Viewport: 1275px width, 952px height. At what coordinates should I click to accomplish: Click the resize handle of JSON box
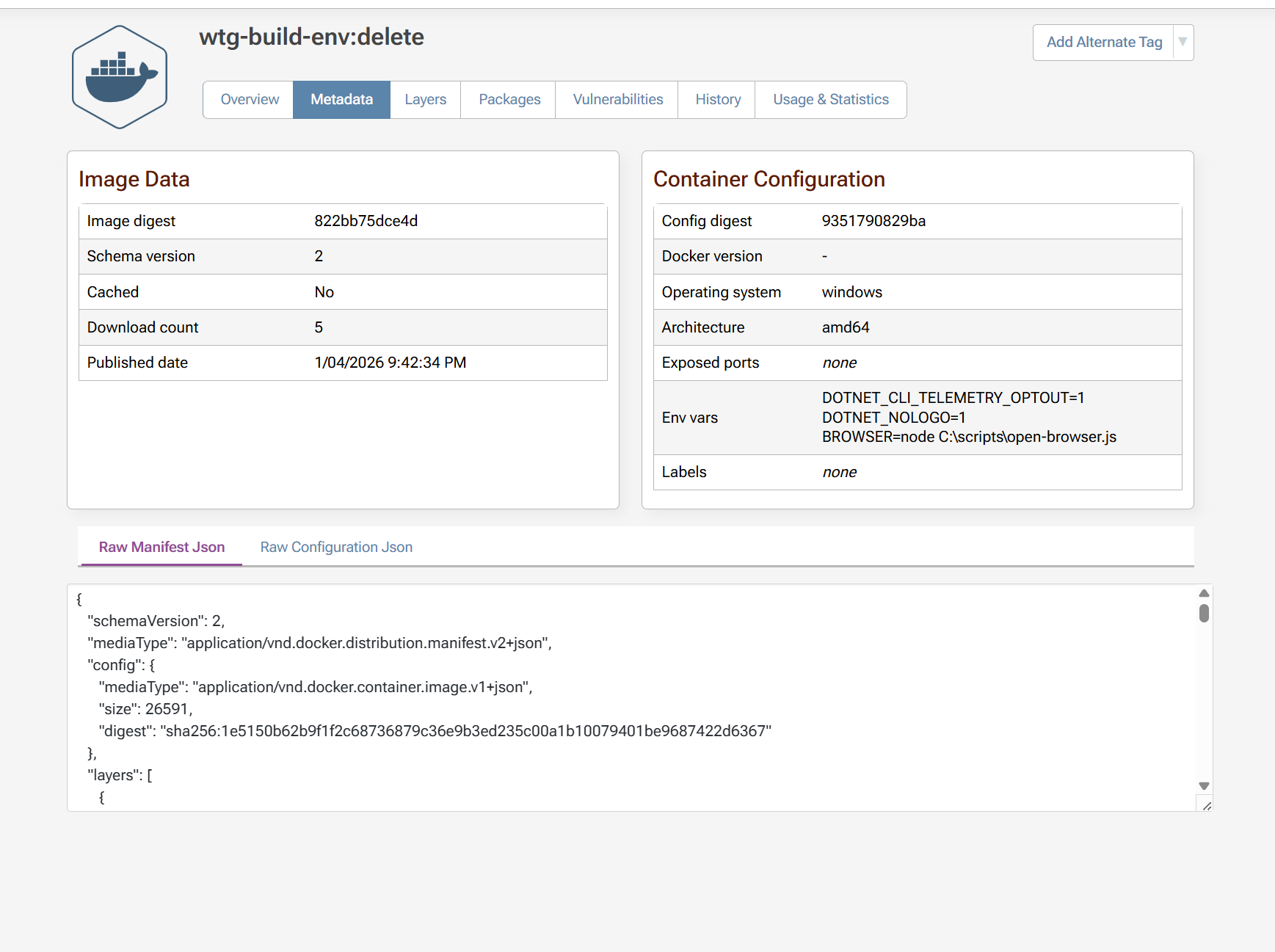1206,806
